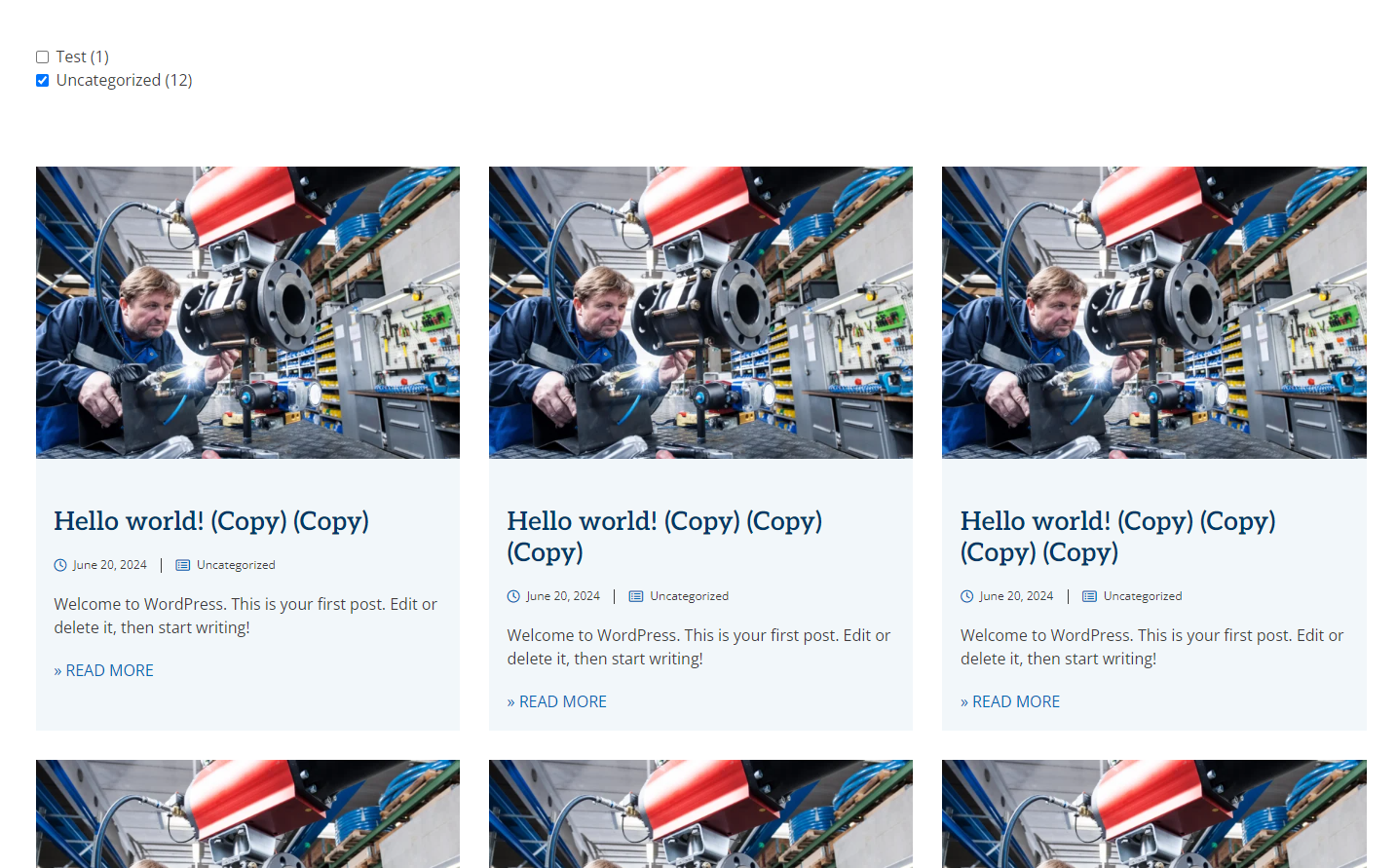This screenshot has width=1396, height=868.
Task: Click READ MORE on the first post
Action: 104,670
